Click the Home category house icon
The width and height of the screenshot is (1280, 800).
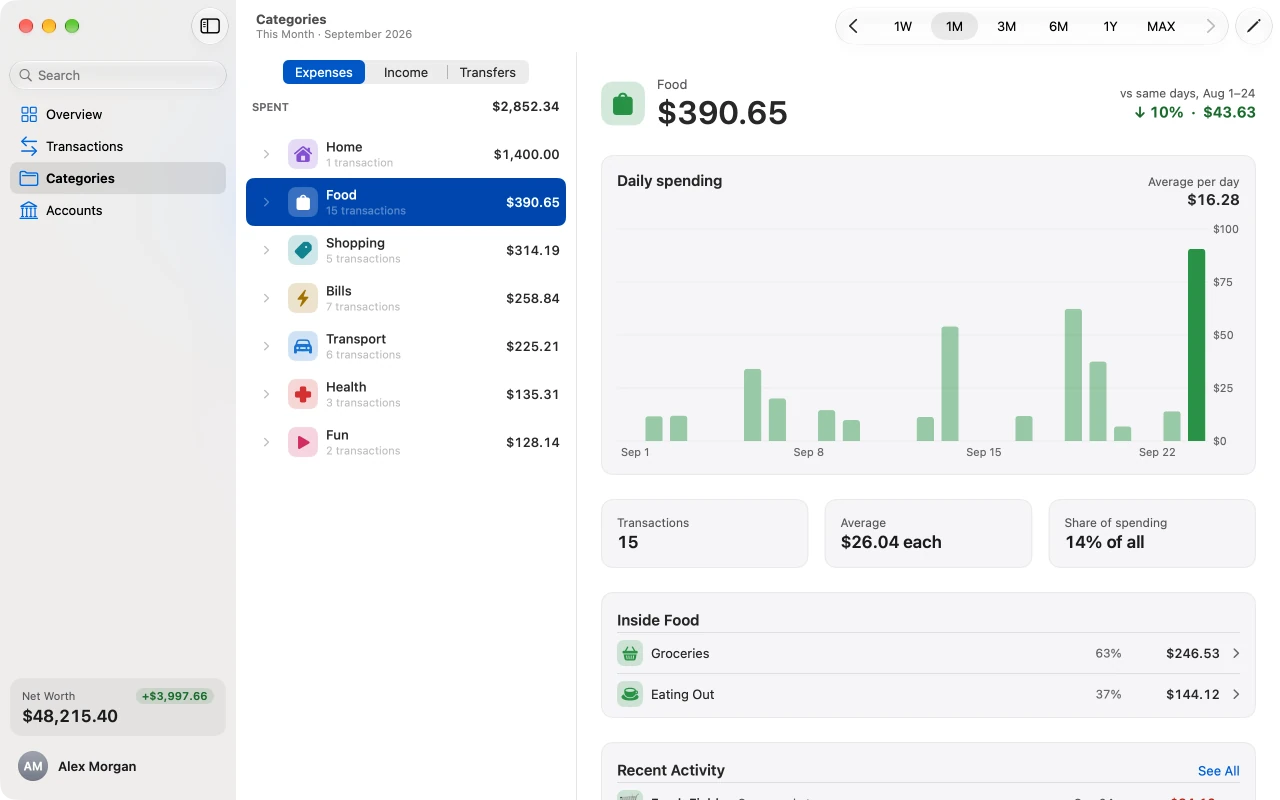[303, 154]
